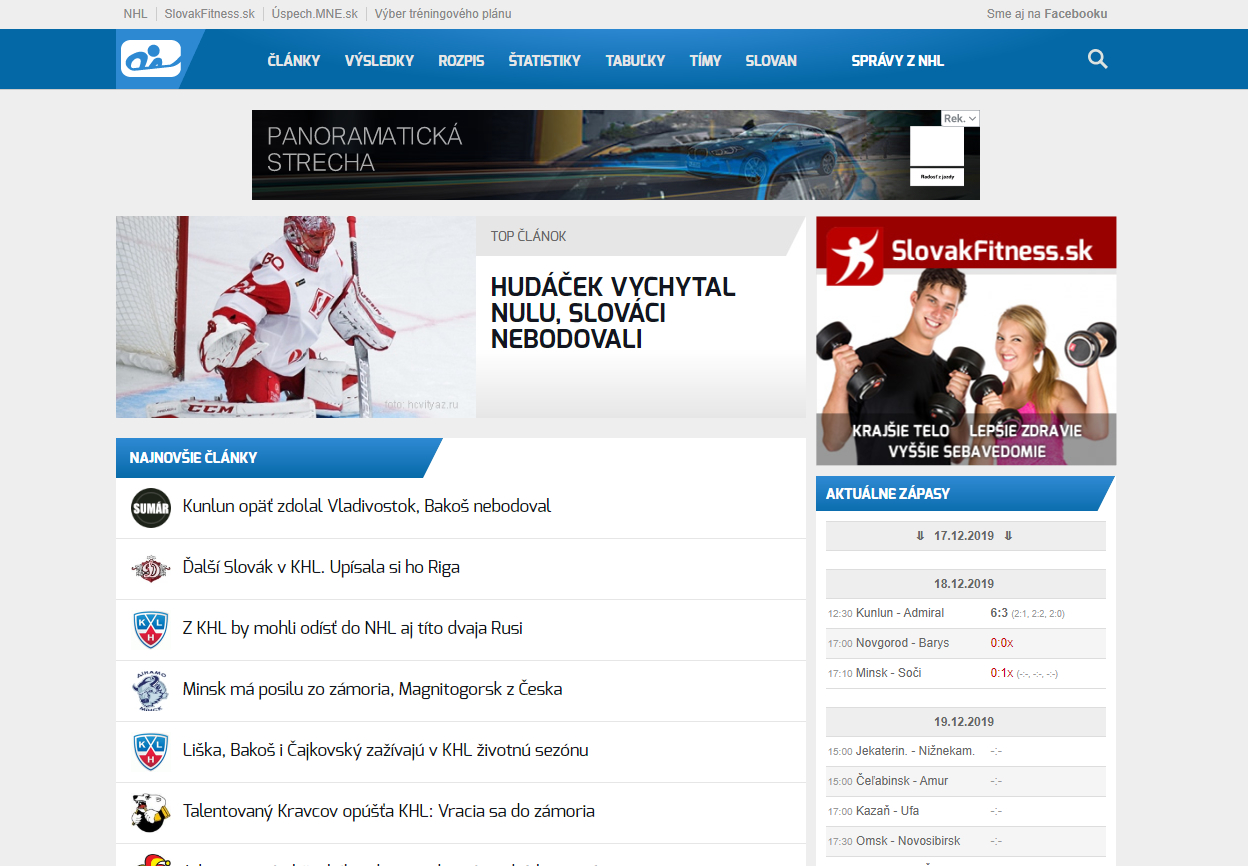Click the KHL logo beside the Liška article
The height and width of the screenshot is (866, 1248).
(151, 751)
